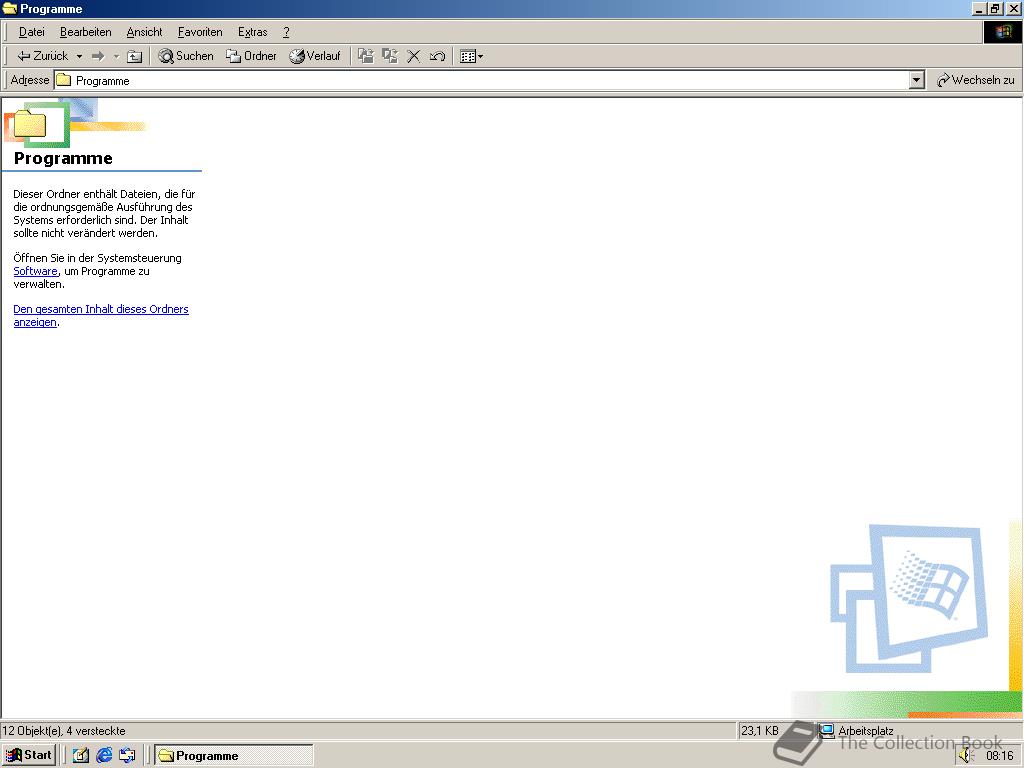Click the 23,1 KB status bar entry
Screen dimensions: 1024x768
click(760, 731)
